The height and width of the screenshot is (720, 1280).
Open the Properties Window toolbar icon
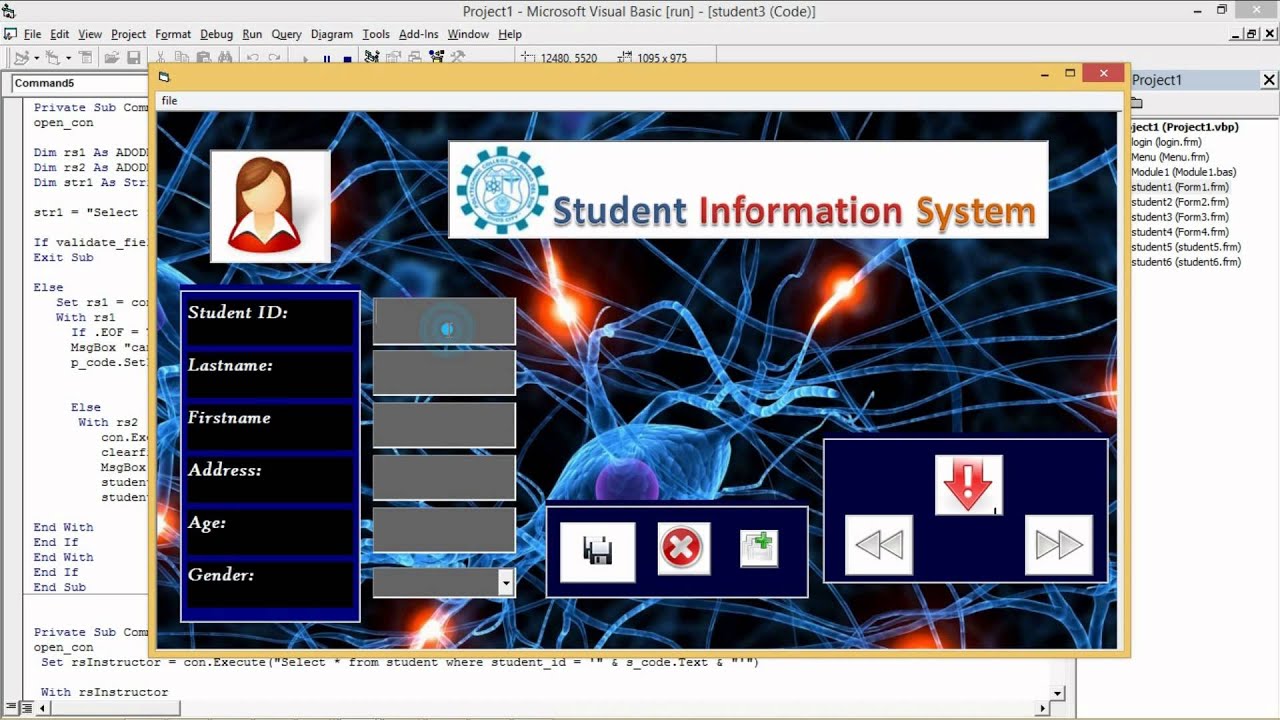(394, 58)
